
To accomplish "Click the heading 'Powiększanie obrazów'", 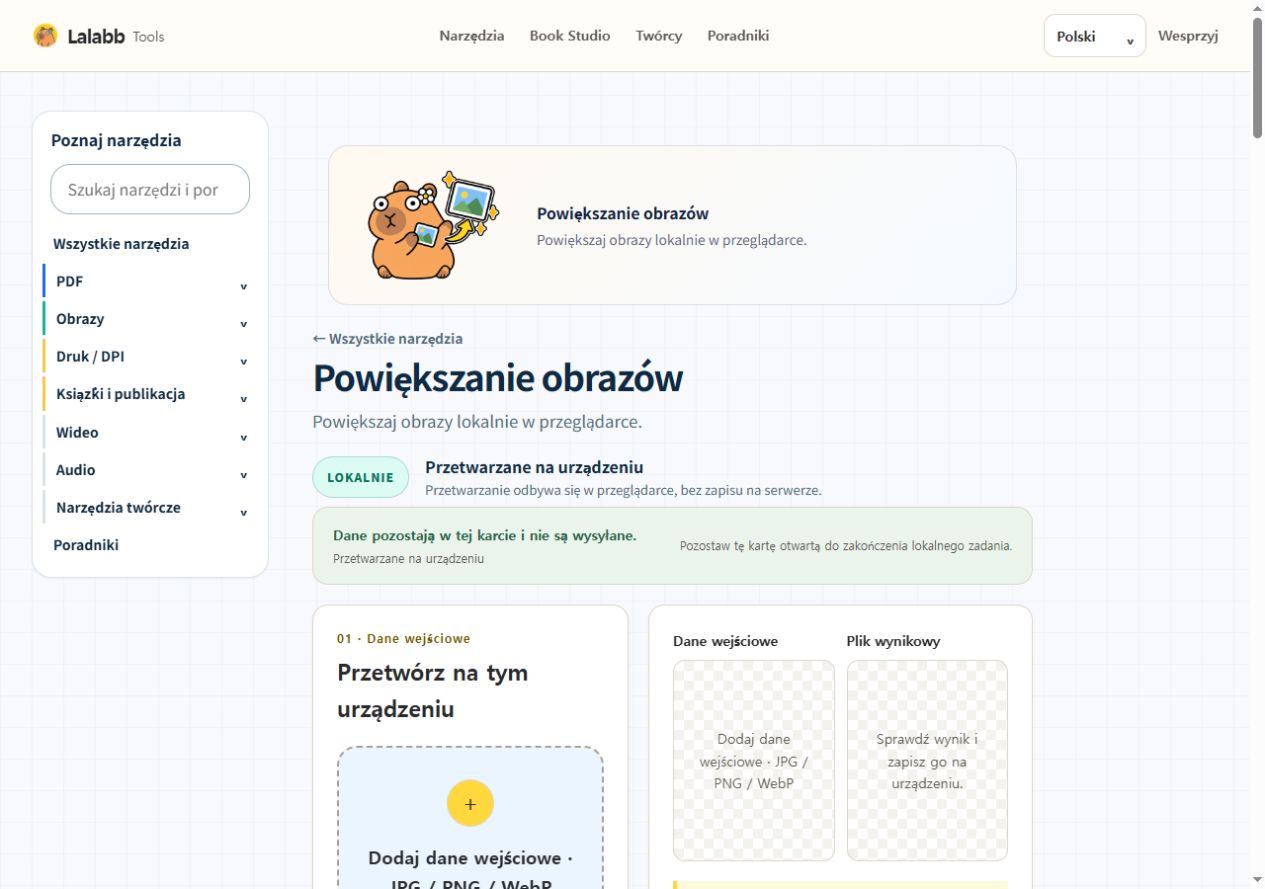I will 498,379.
